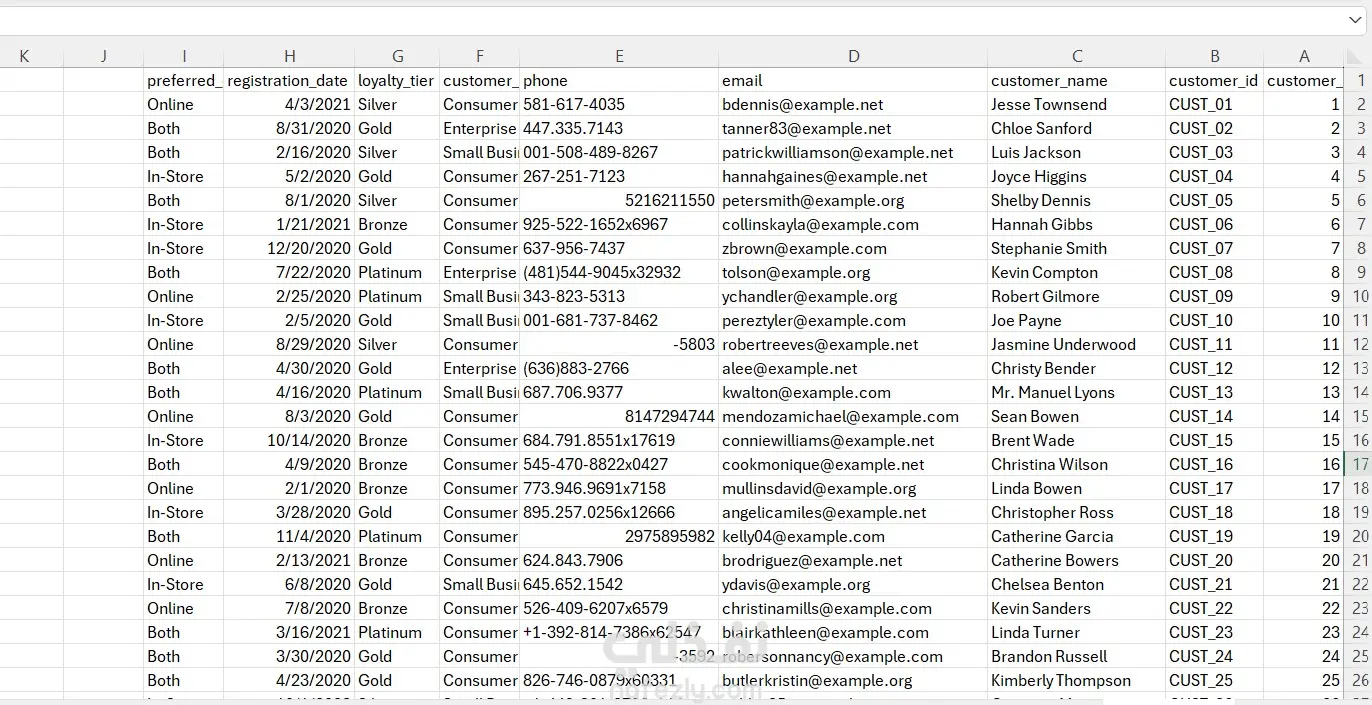Image resolution: width=1372 pixels, height=705 pixels.
Task: Select phone (481)544-9045x32932
Action: coord(619,273)
